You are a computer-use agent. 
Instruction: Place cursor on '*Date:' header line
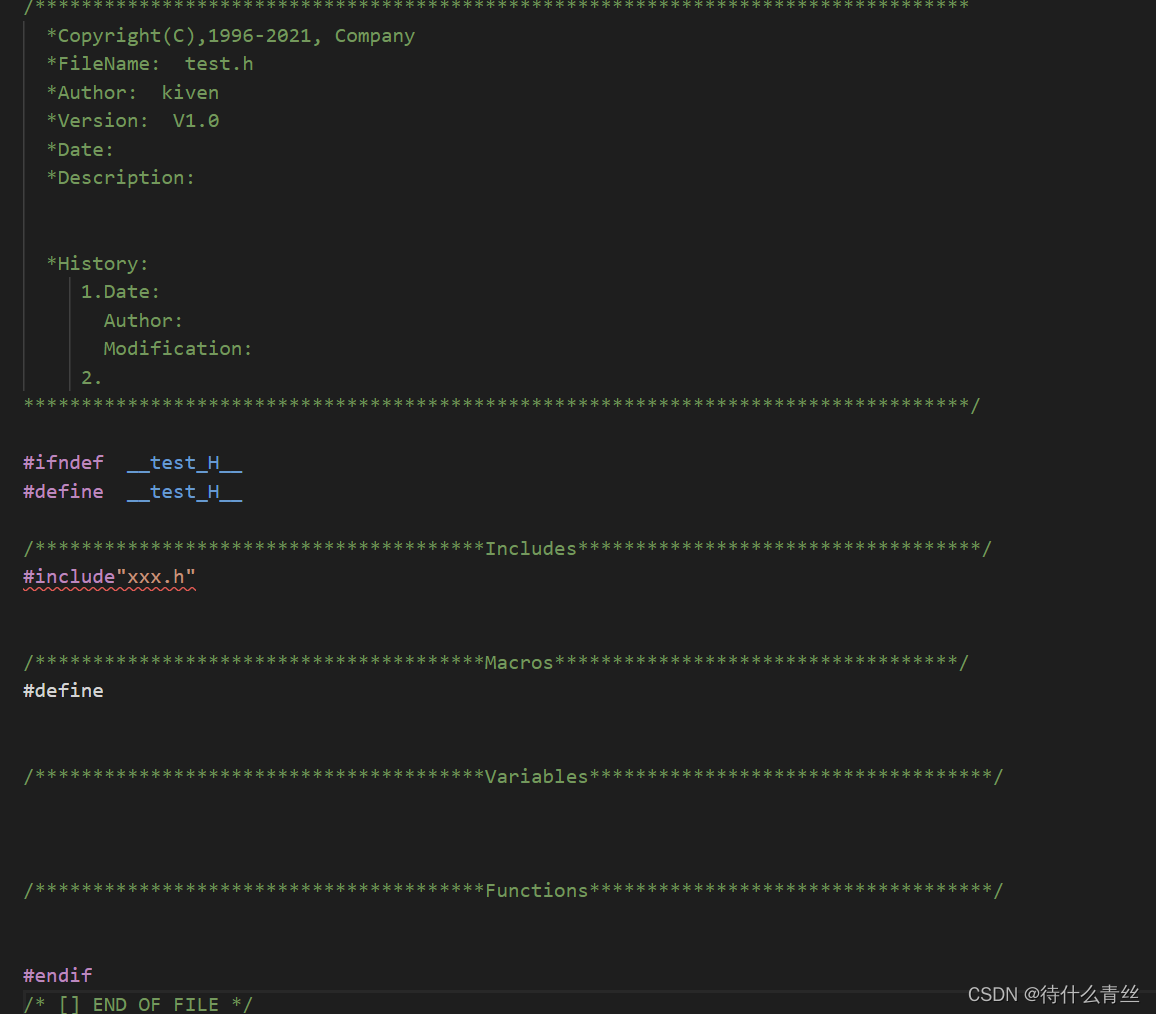[x=80, y=150]
